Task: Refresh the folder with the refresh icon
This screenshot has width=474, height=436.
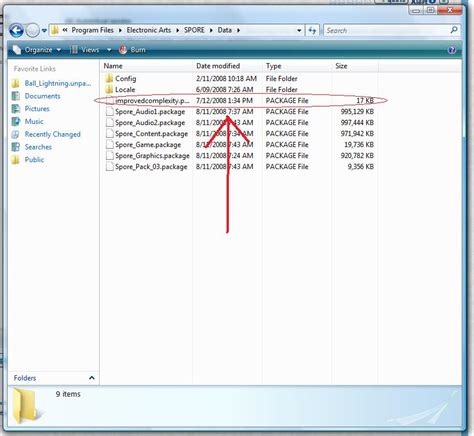Action: tap(312, 31)
